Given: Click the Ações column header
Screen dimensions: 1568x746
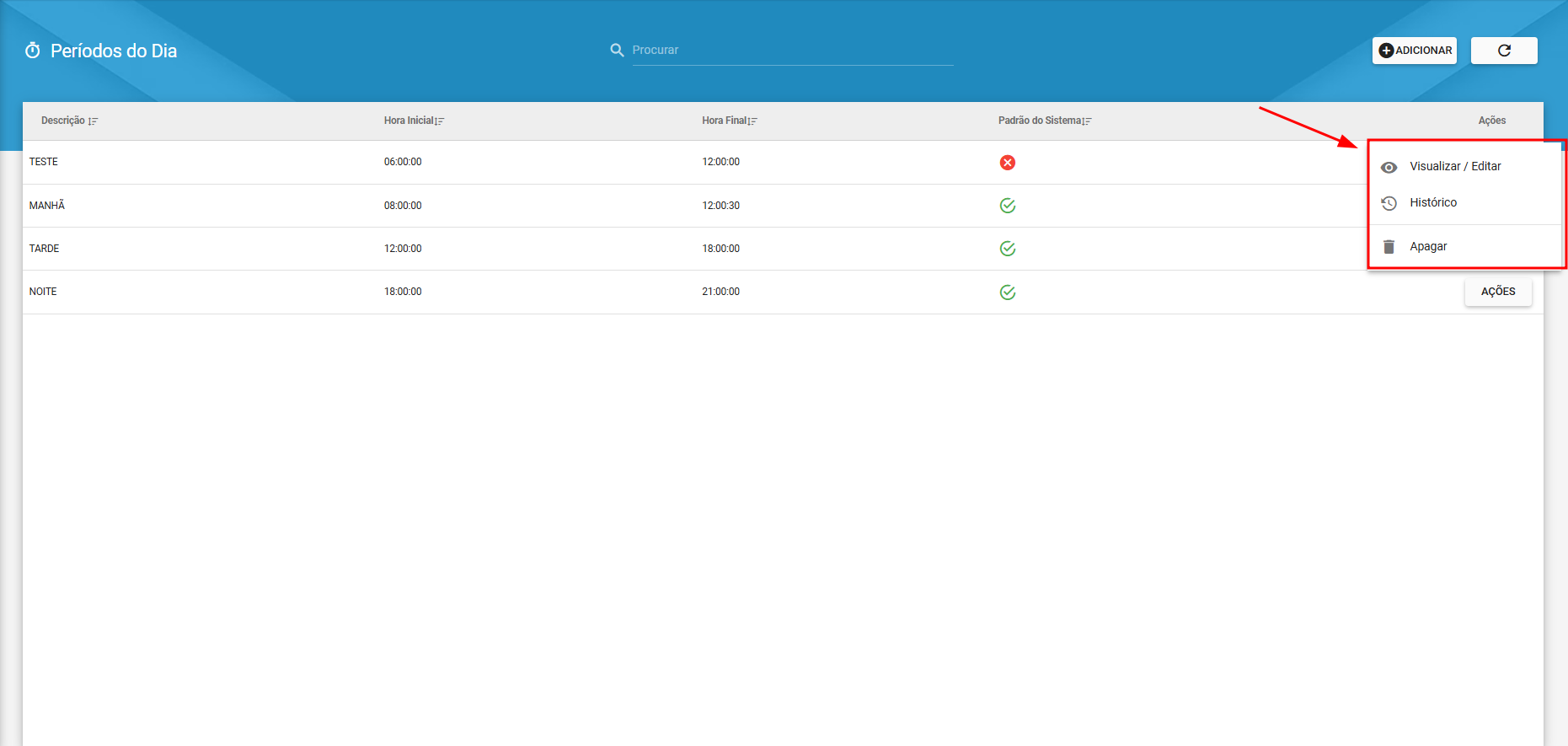Looking at the screenshot, I should pos(1491,121).
